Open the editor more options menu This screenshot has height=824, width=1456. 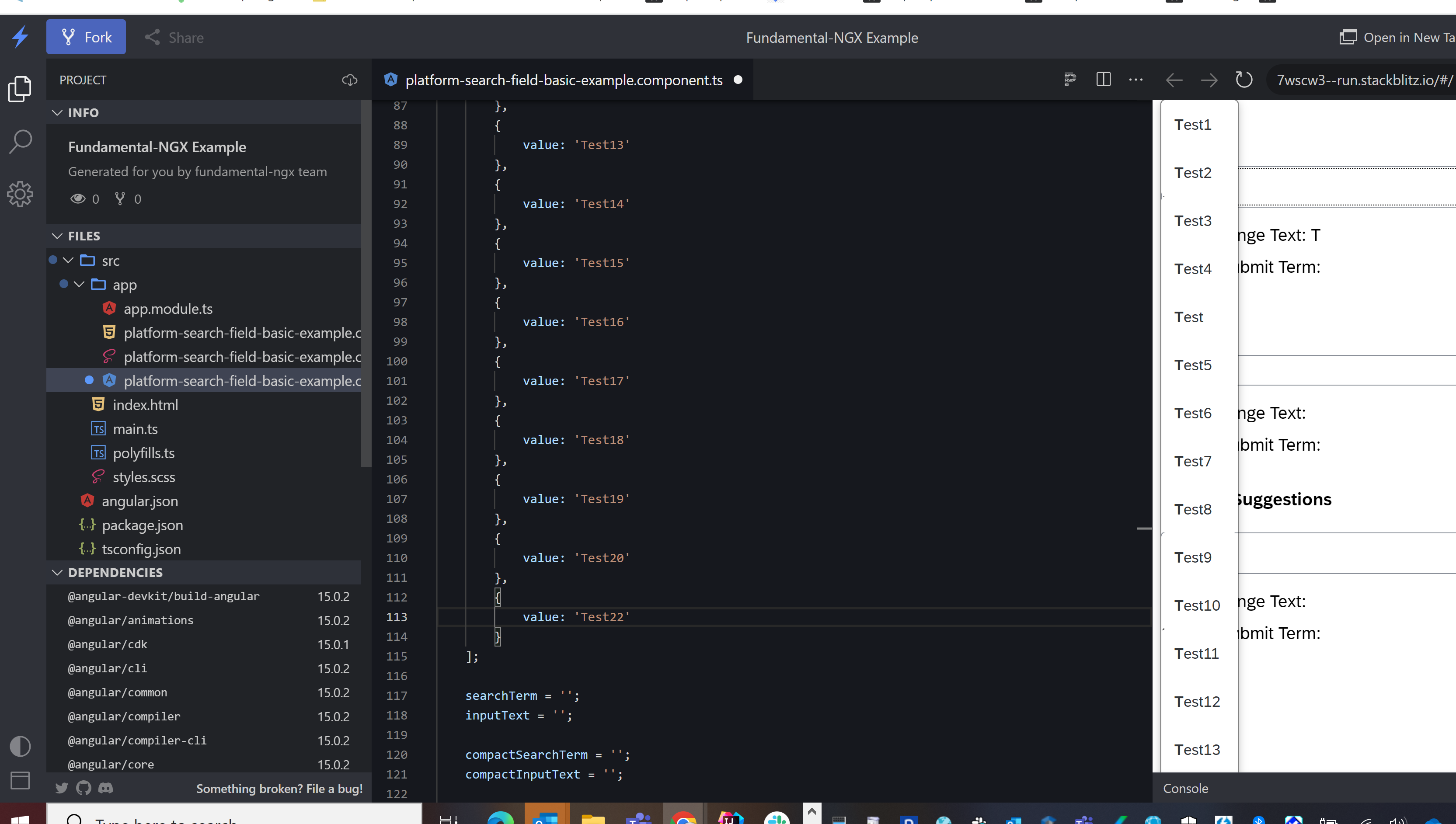pos(1136,80)
